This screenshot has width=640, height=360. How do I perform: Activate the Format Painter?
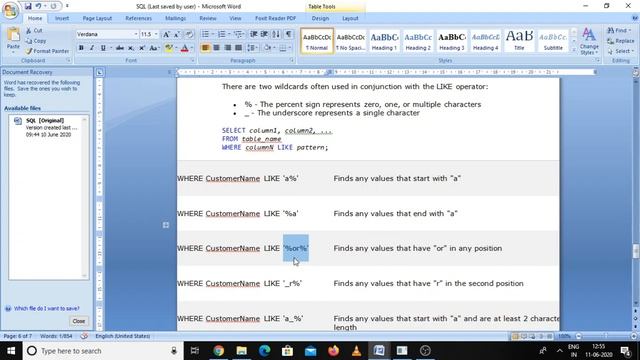[x=47, y=51]
